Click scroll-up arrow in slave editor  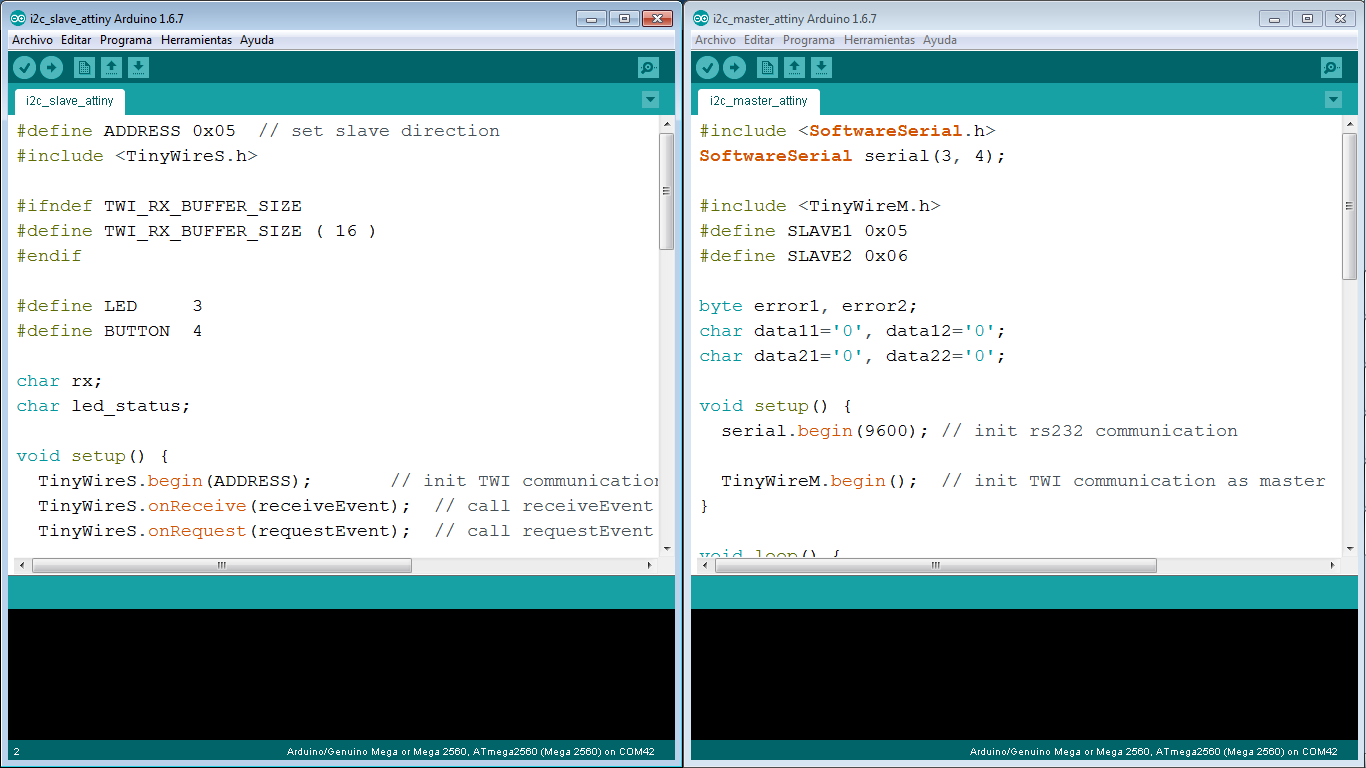point(667,124)
